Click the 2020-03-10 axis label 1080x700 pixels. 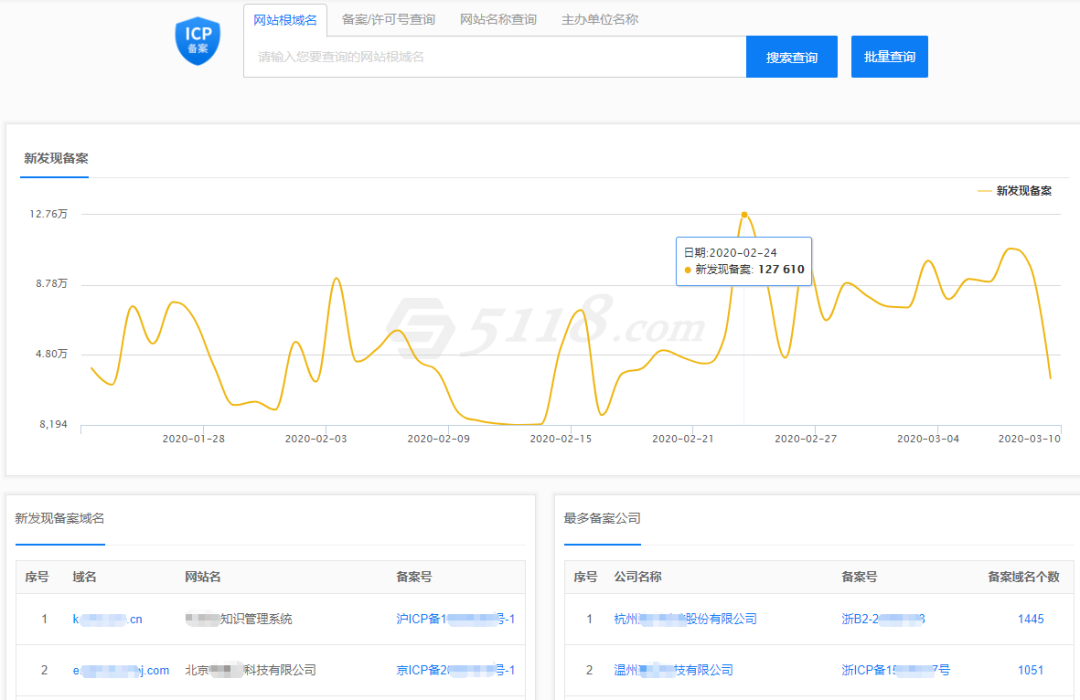[1030, 438]
